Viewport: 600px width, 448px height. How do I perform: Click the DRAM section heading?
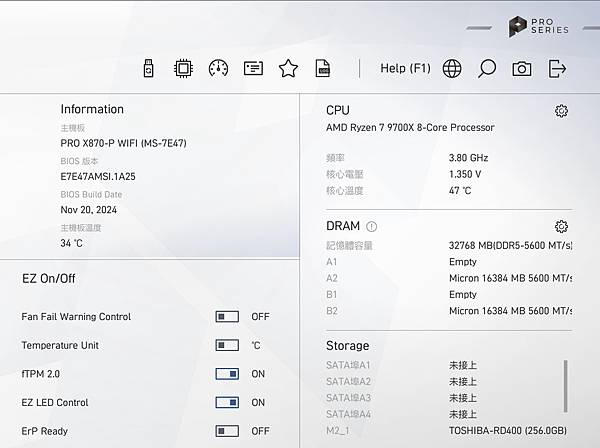(x=343, y=226)
